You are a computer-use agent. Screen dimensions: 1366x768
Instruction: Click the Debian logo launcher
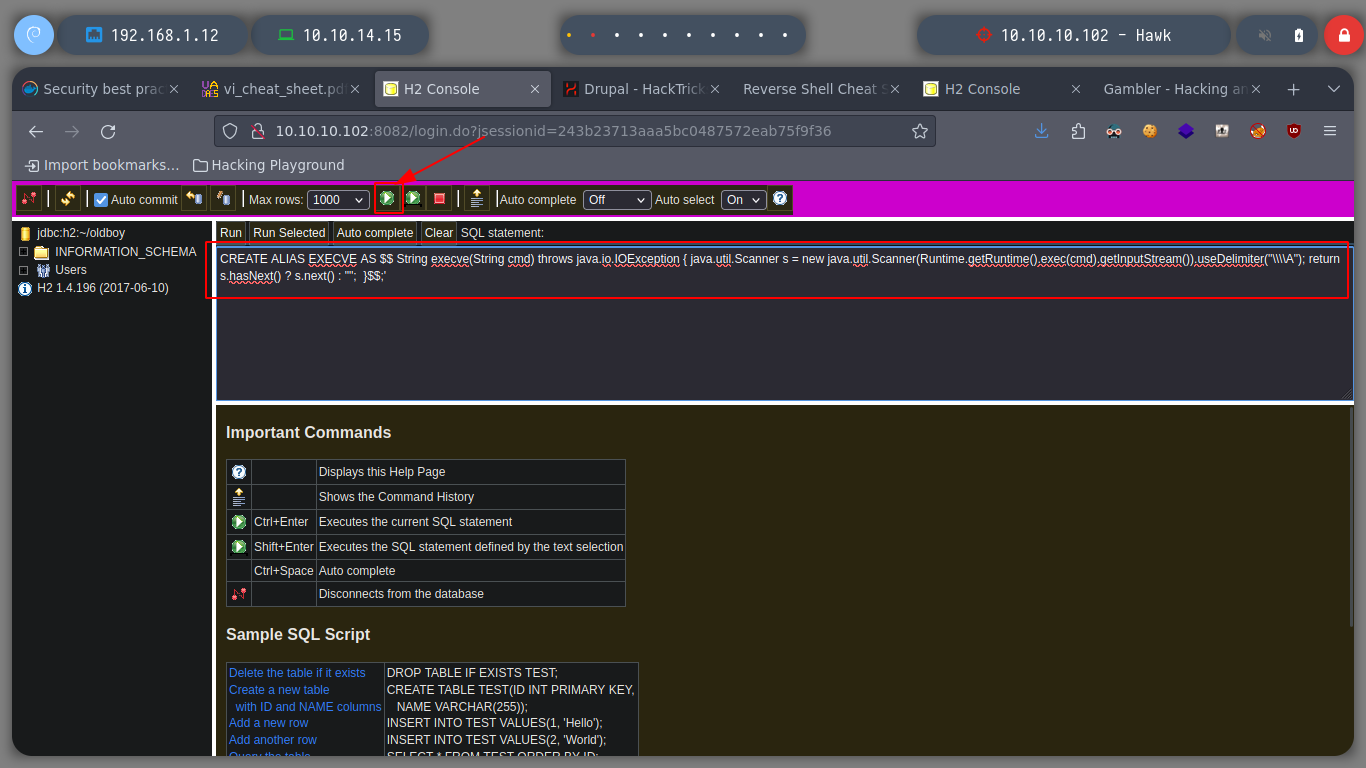click(33, 35)
